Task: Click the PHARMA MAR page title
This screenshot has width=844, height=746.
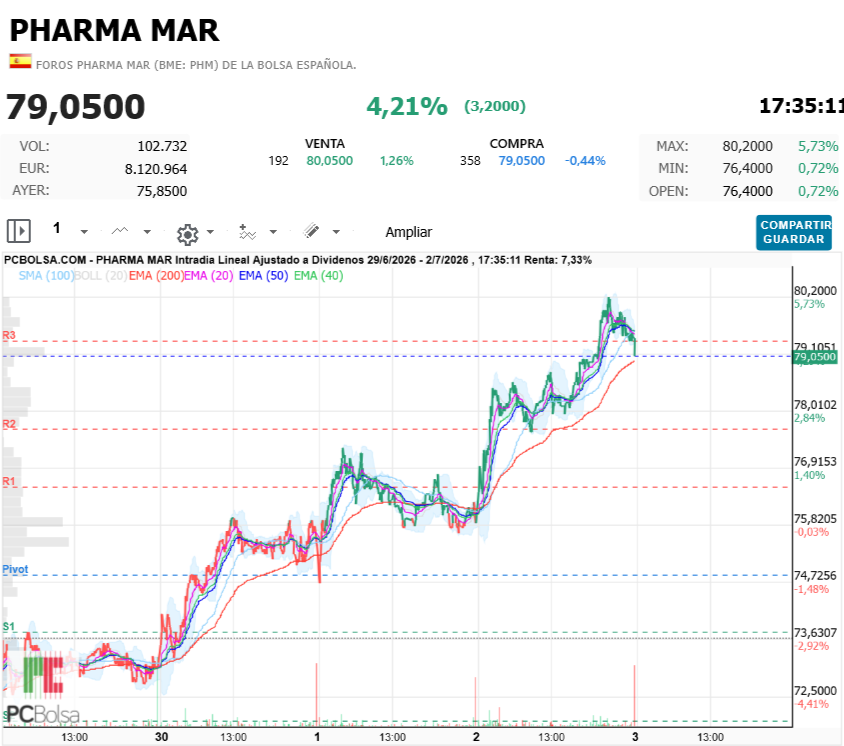Action: [x=115, y=30]
